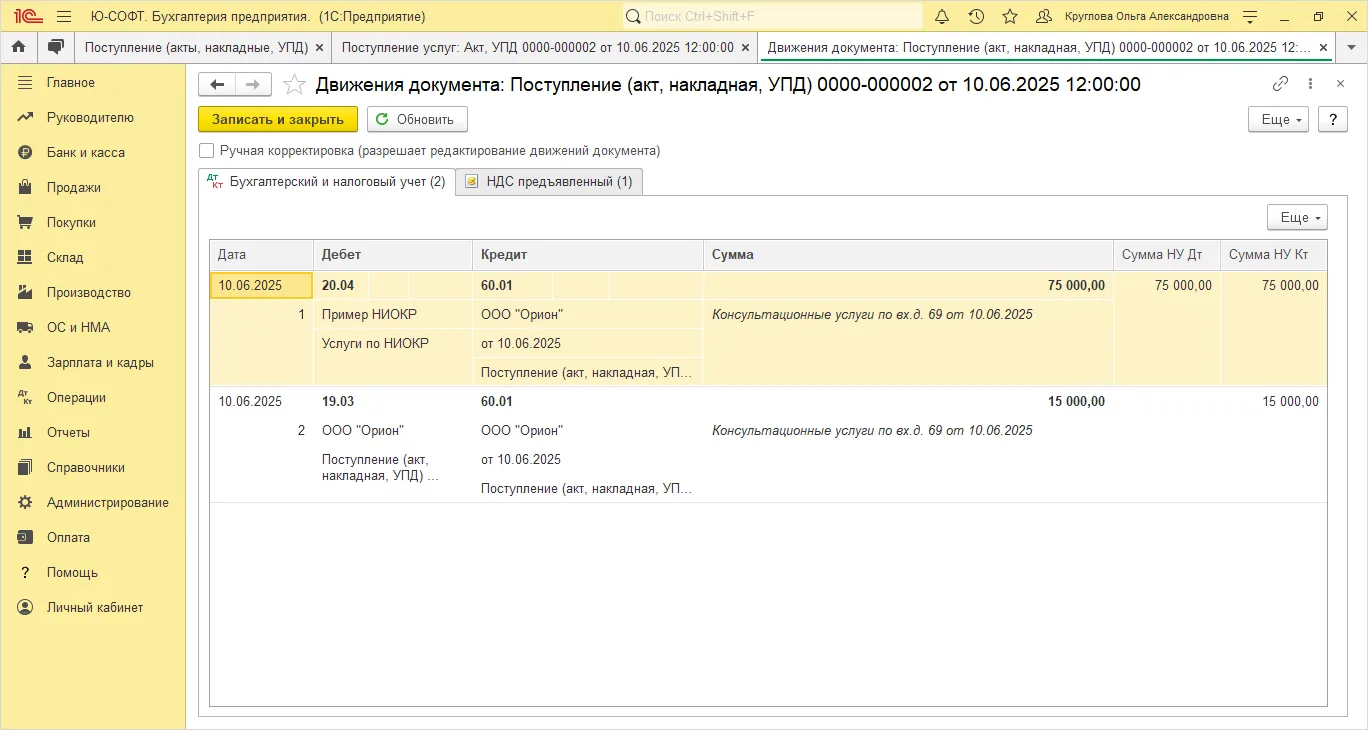
Task: Click the user profile icon
Action: 1044,17
